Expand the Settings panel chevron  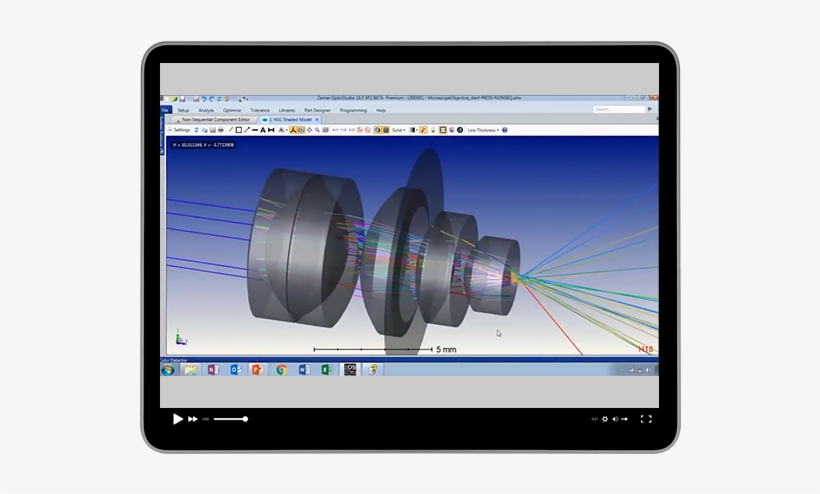[x=170, y=130]
